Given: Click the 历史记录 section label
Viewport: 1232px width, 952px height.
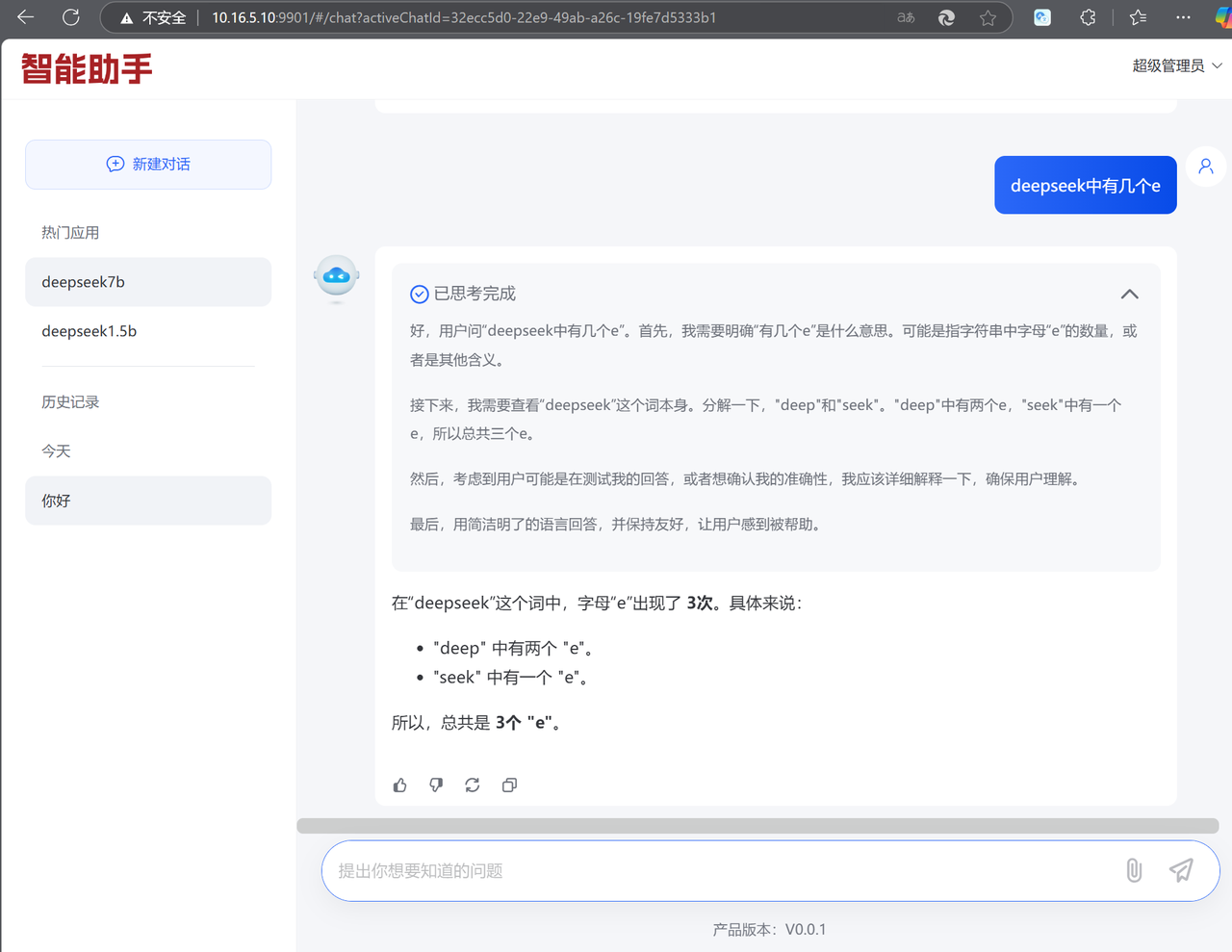Looking at the screenshot, I should [70, 402].
